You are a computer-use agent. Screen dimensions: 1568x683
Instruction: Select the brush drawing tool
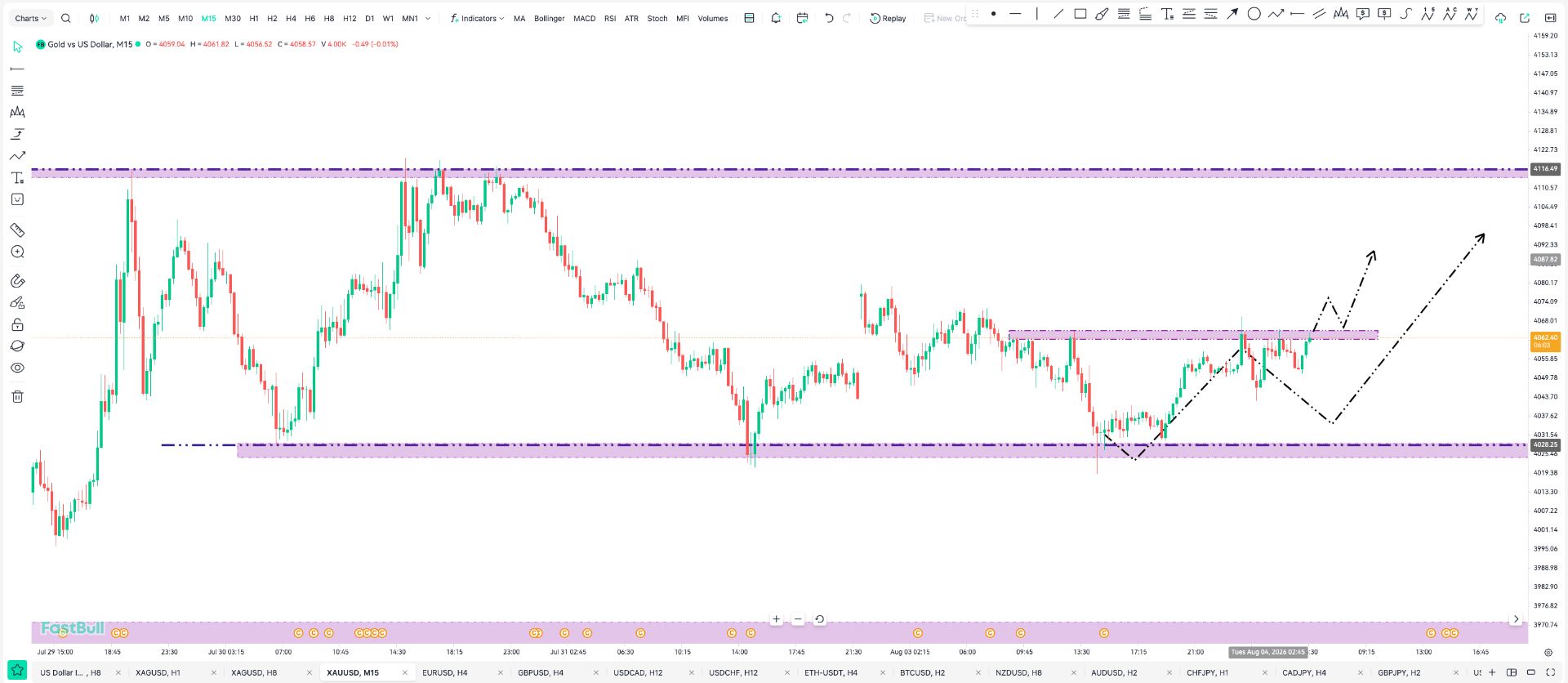pos(1102,14)
